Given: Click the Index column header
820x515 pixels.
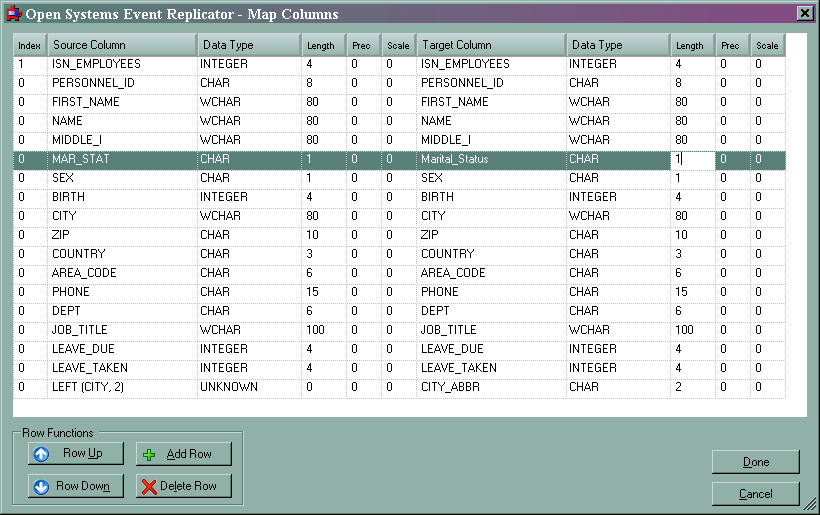Looking at the screenshot, I should click(30, 45).
